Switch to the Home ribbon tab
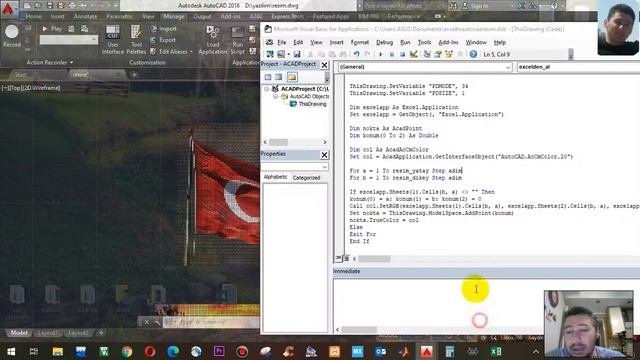 click(33, 16)
